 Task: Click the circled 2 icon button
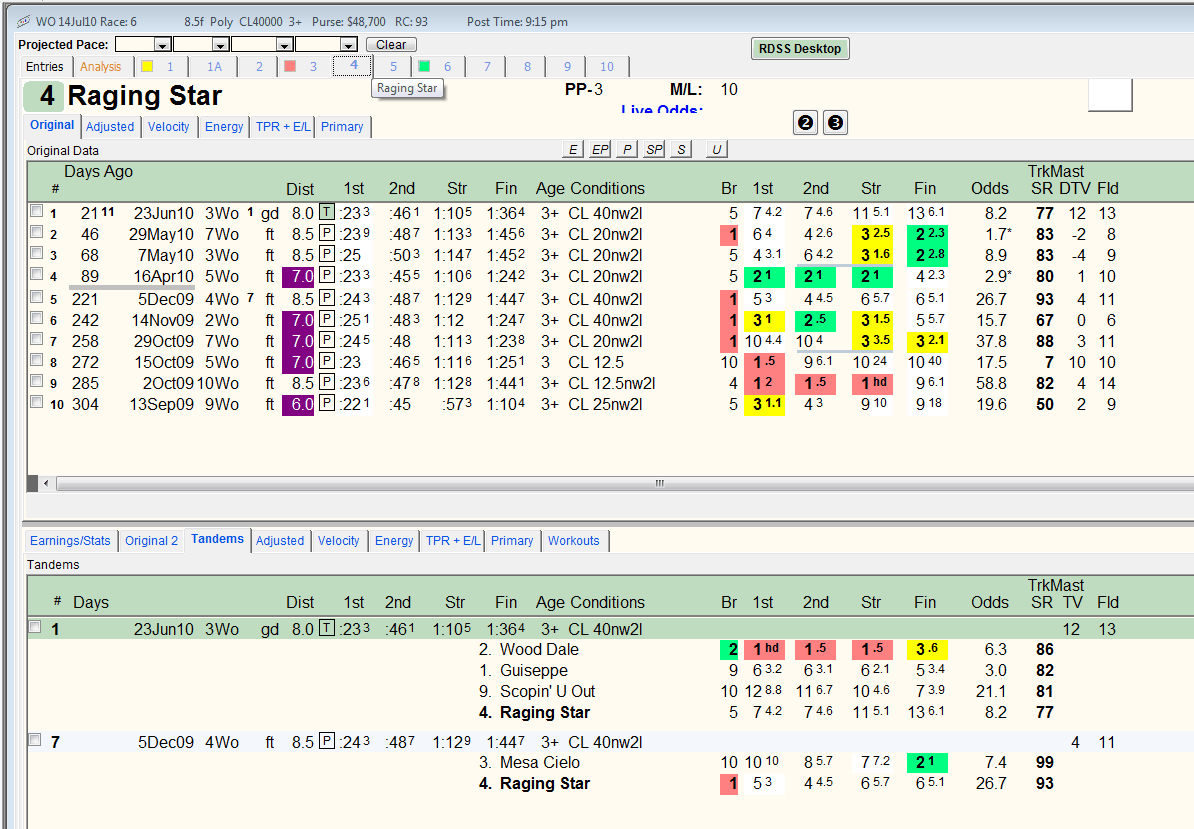(x=806, y=123)
